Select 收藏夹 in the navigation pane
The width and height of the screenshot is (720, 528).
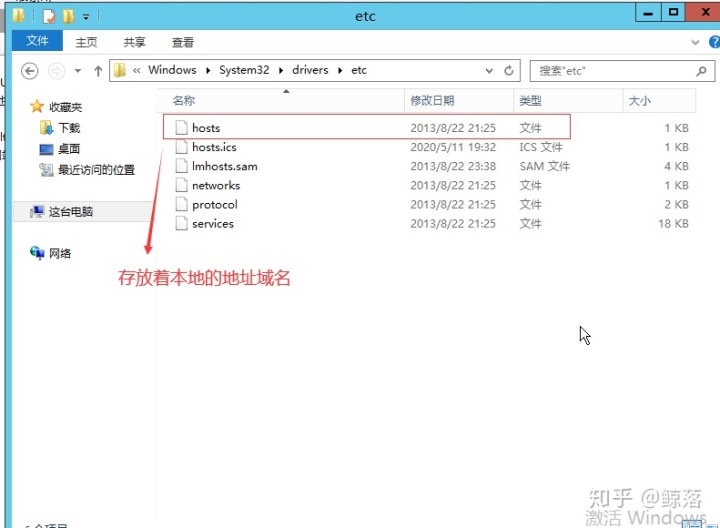click(65, 107)
